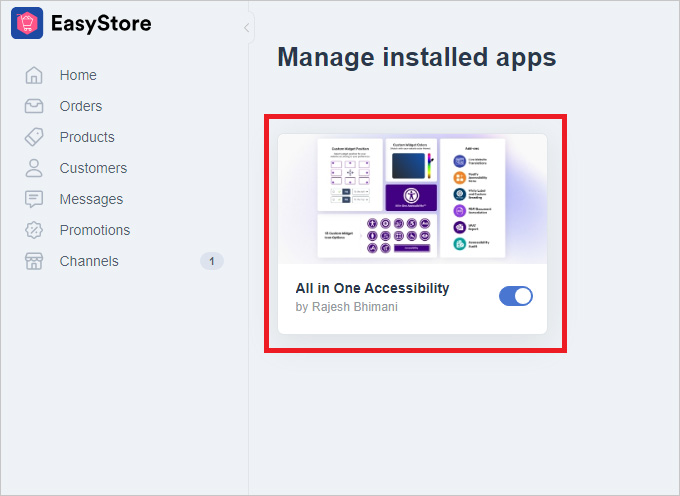Click the Products tag icon
The height and width of the screenshot is (496, 680).
[x=34, y=137]
